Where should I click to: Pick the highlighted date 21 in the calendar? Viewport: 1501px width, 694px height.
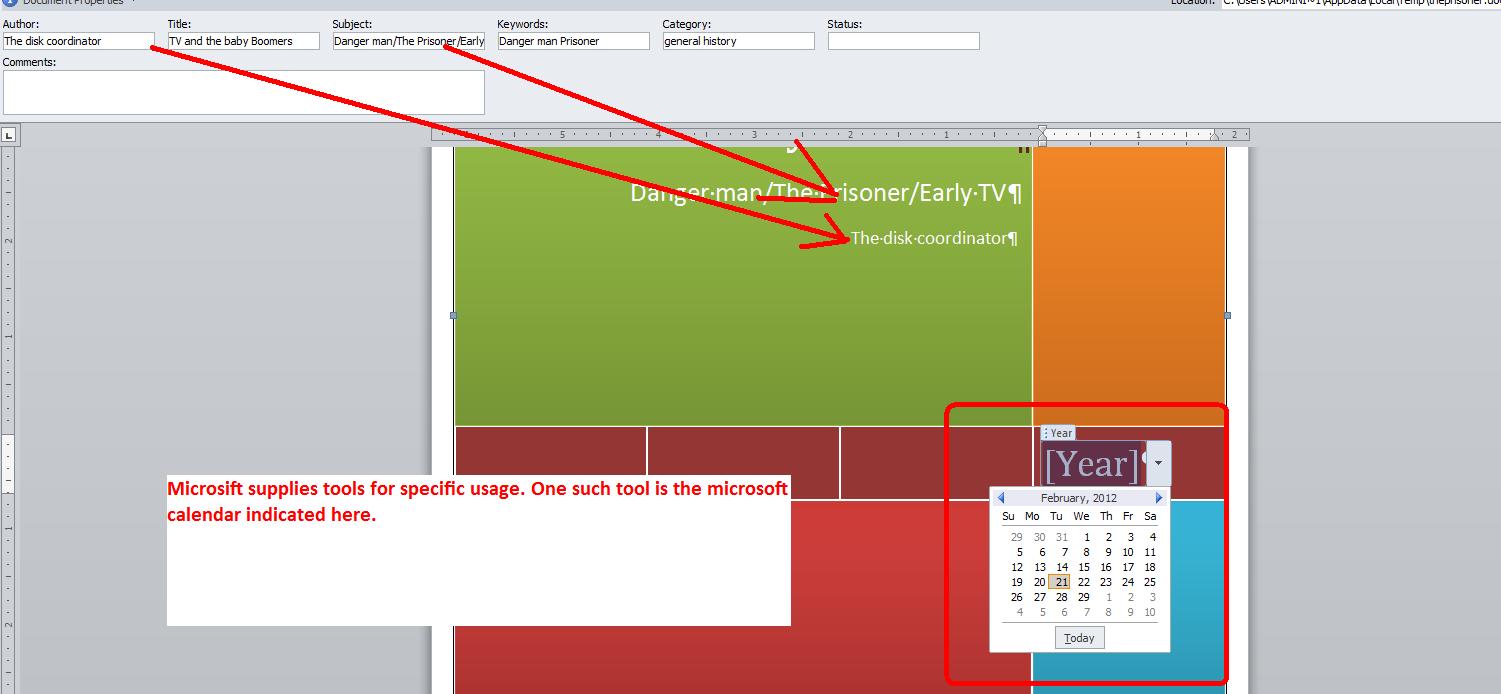pos(1060,582)
